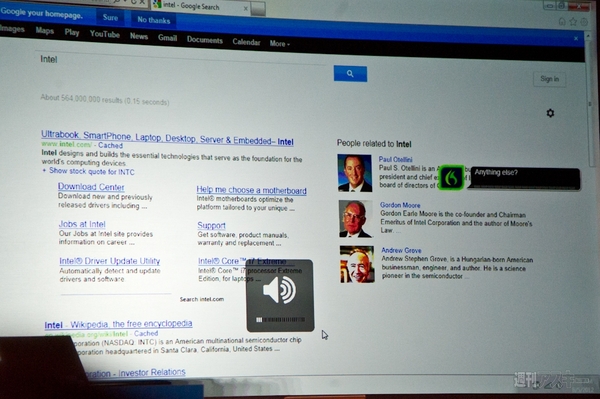Image resolution: width=600 pixels, height=399 pixels.
Task: Click People related to Intel heading
Action: pyautogui.click(x=374, y=144)
